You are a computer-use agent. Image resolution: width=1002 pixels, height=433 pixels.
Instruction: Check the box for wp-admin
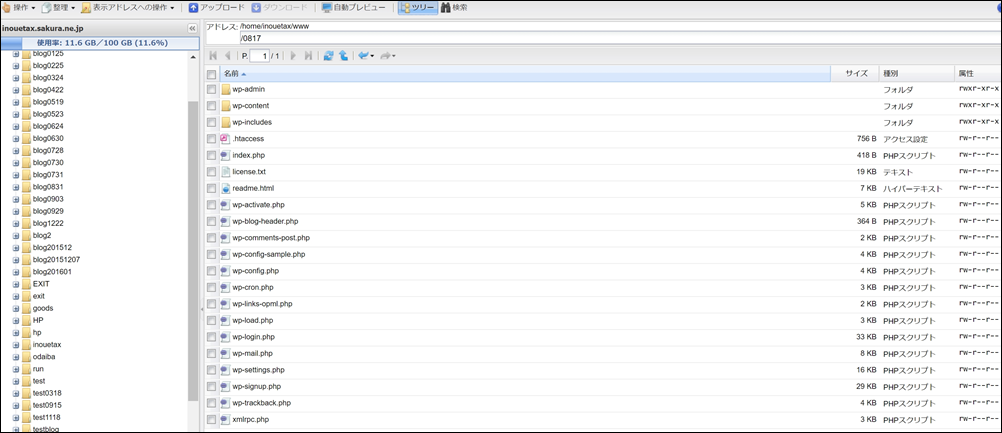(212, 89)
